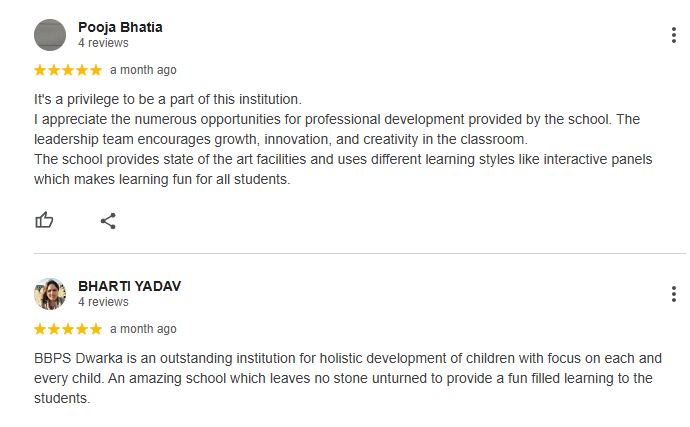Visit BHARTI YADAV's reviewer profile name
This screenshot has width=690, height=427.
click(x=129, y=286)
